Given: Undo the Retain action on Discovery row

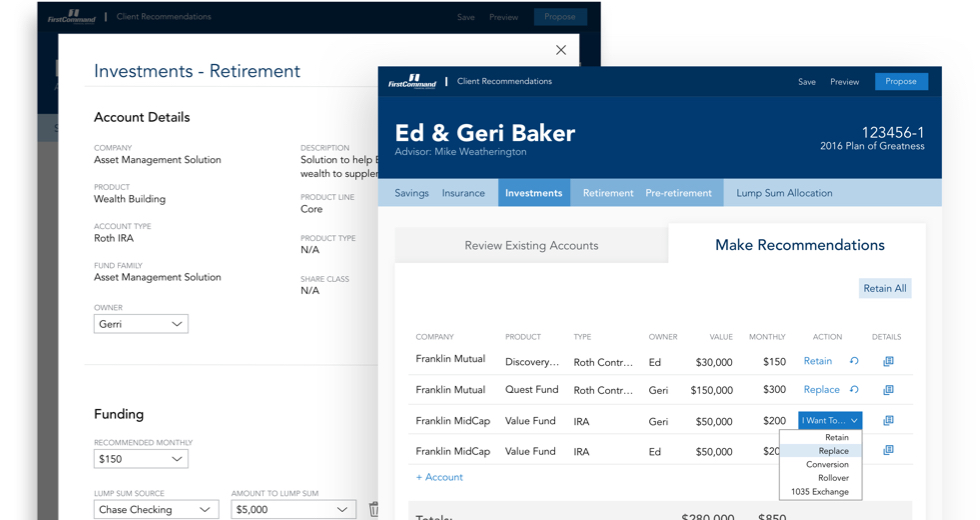Looking at the screenshot, I should click(x=854, y=361).
